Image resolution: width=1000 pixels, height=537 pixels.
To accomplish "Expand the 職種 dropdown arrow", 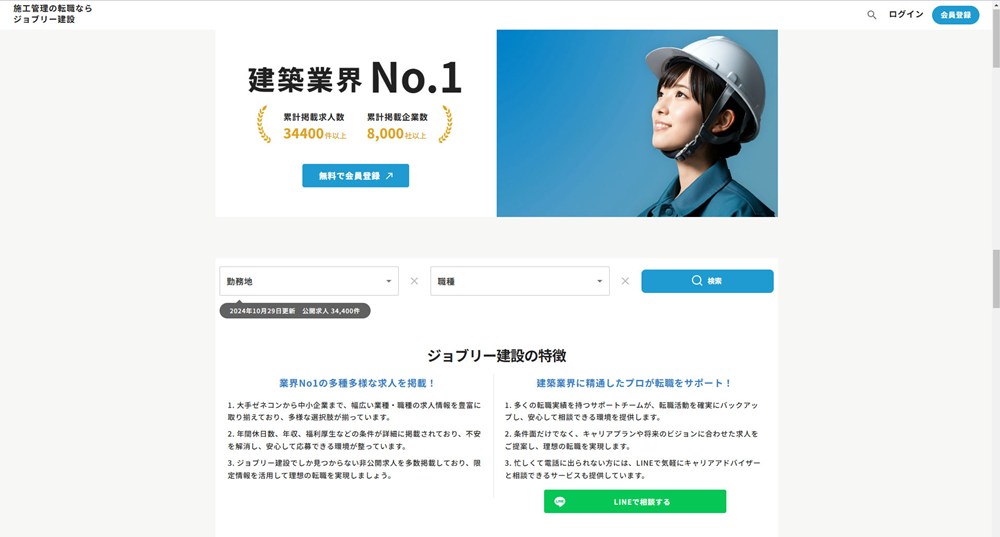I will (599, 281).
